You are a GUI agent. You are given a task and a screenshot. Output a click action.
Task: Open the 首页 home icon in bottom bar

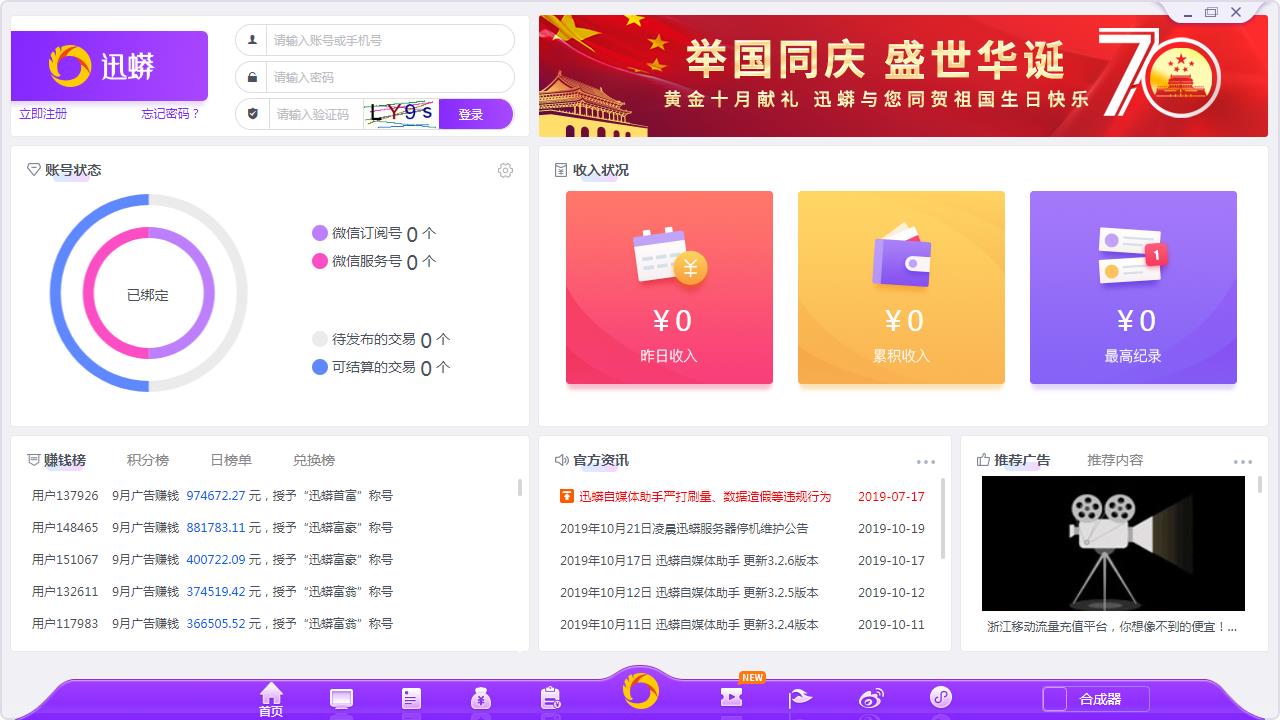[271, 699]
